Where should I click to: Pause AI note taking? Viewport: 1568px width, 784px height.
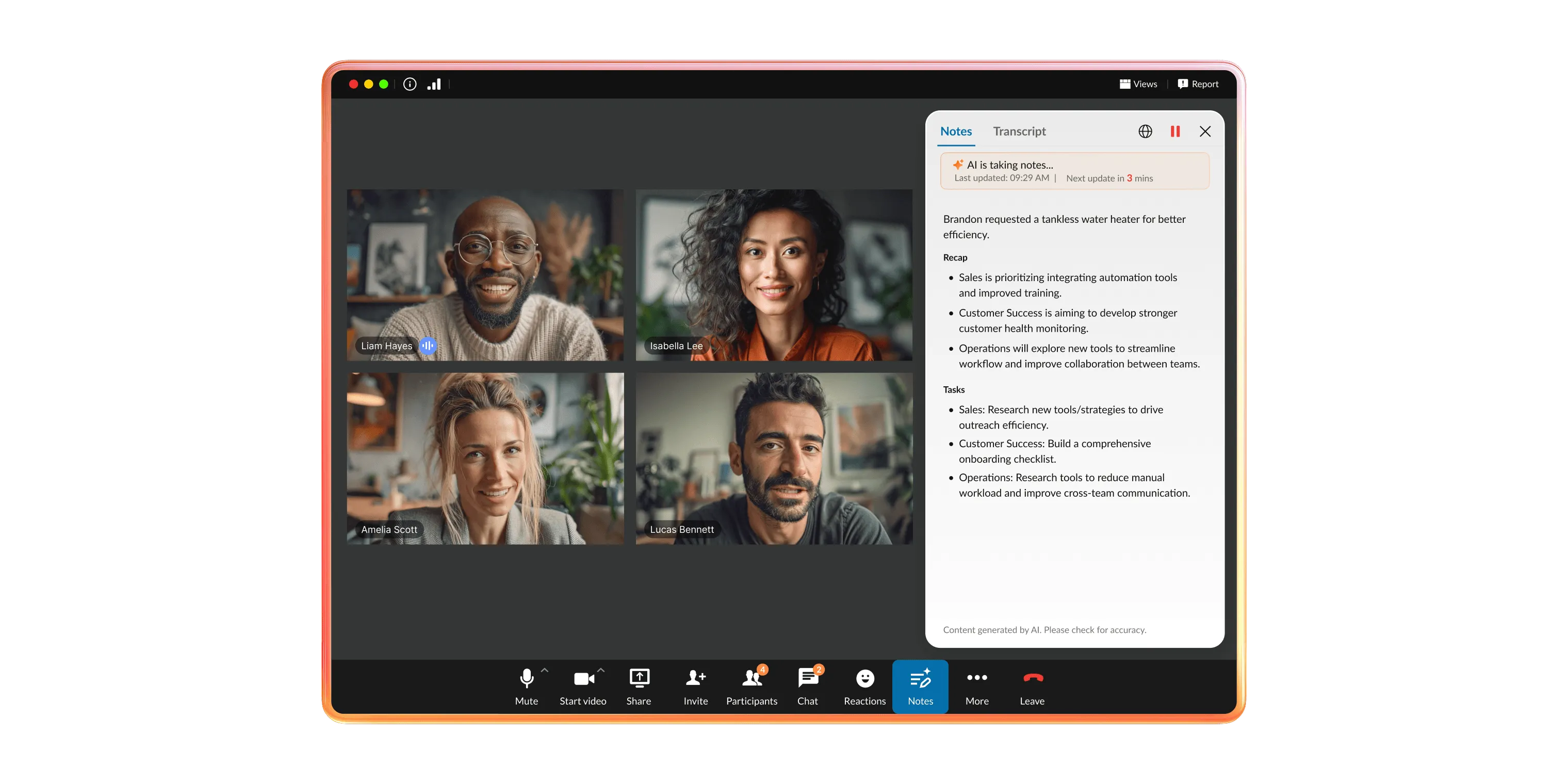(1175, 131)
